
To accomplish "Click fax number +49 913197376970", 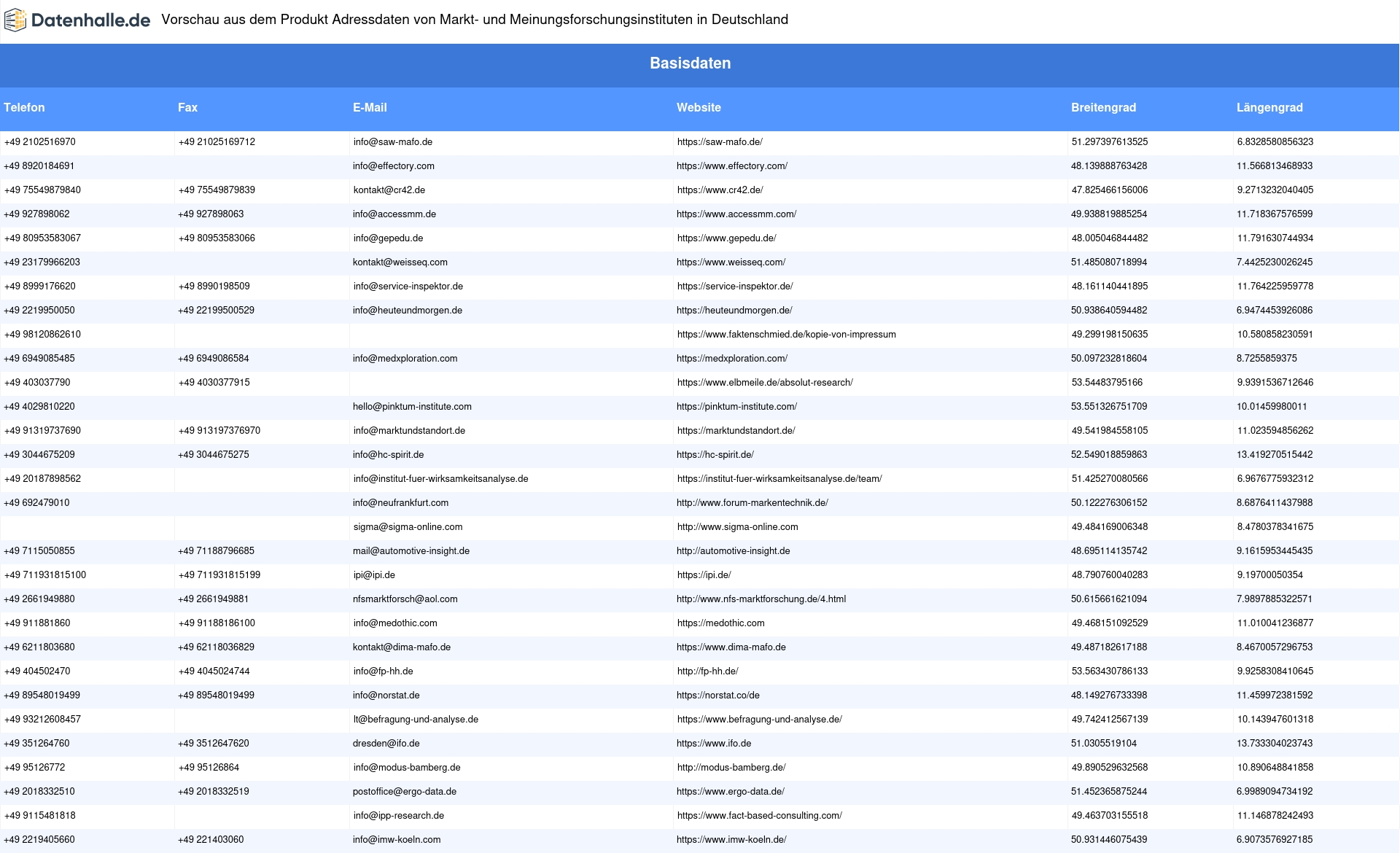I will pyautogui.click(x=219, y=431).
